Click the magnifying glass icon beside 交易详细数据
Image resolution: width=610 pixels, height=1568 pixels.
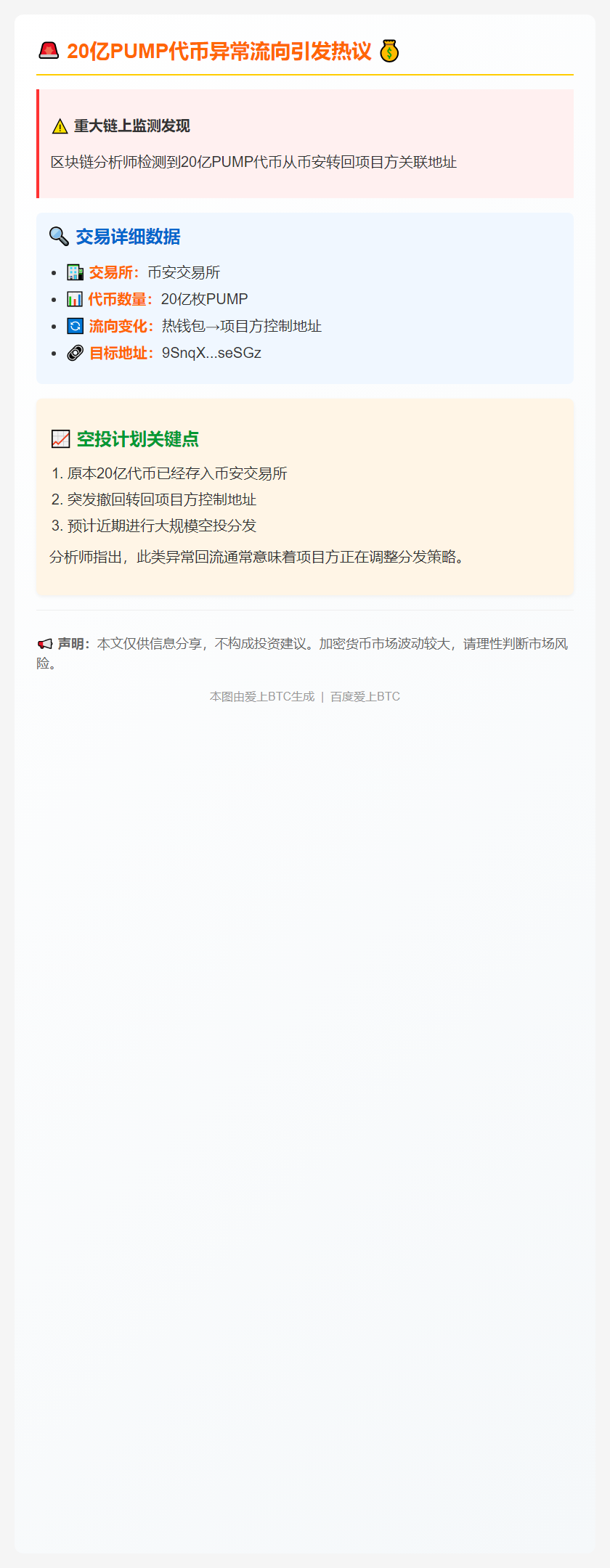(x=59, y=237)
